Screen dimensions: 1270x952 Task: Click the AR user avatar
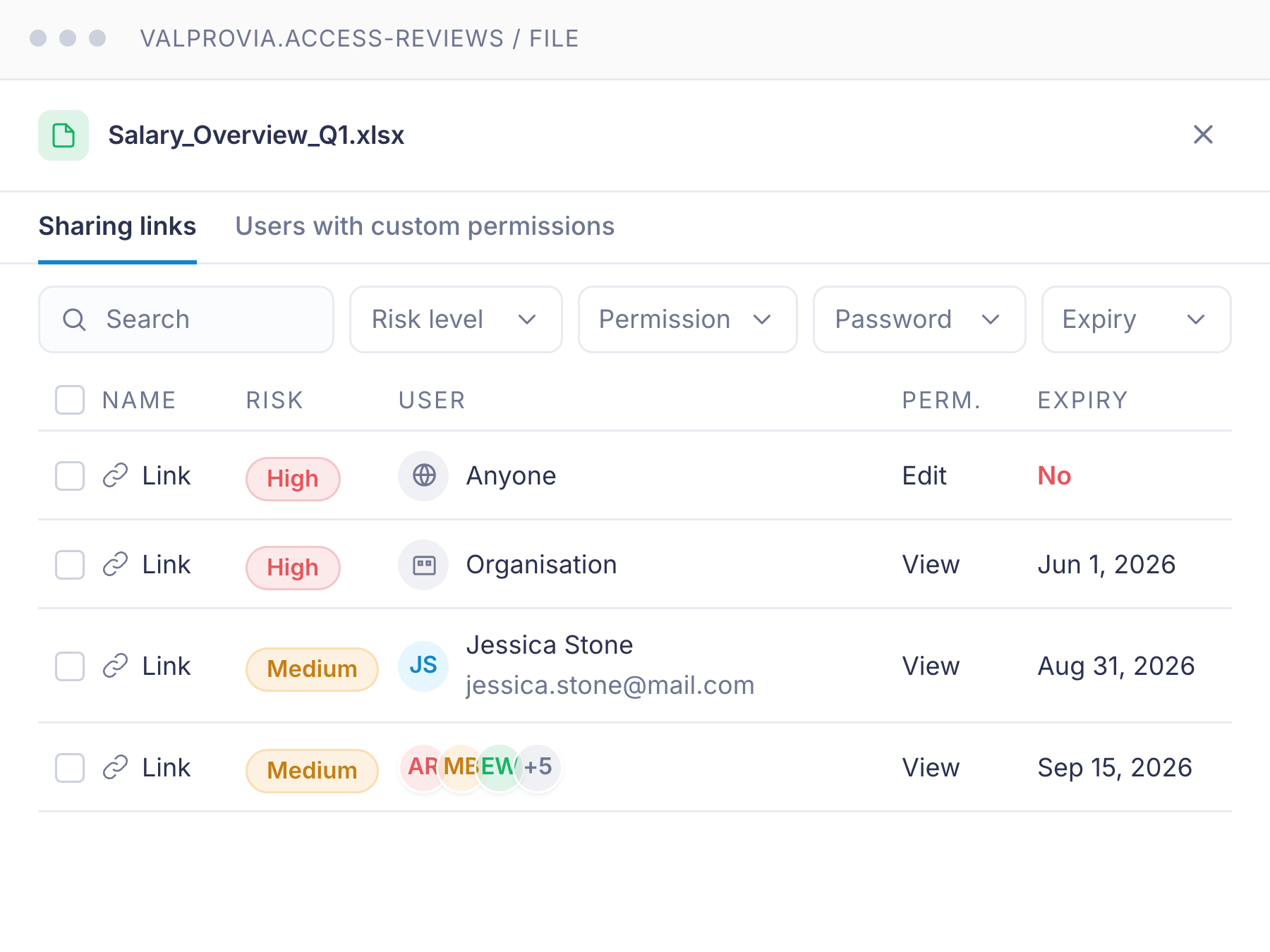(x=422, y=767)
